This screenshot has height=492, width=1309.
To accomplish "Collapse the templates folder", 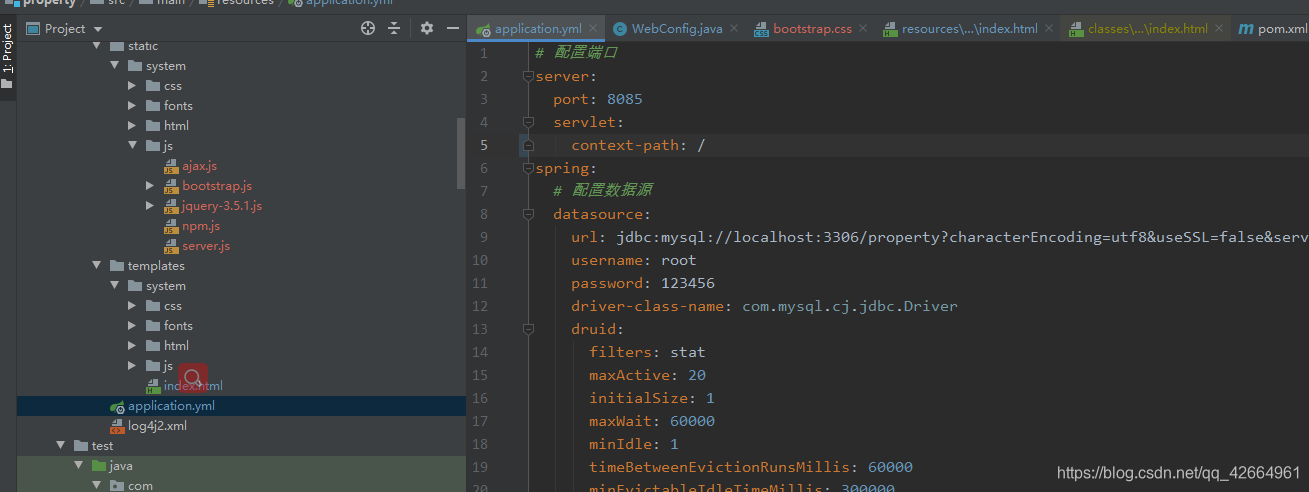I will (97, 266).
